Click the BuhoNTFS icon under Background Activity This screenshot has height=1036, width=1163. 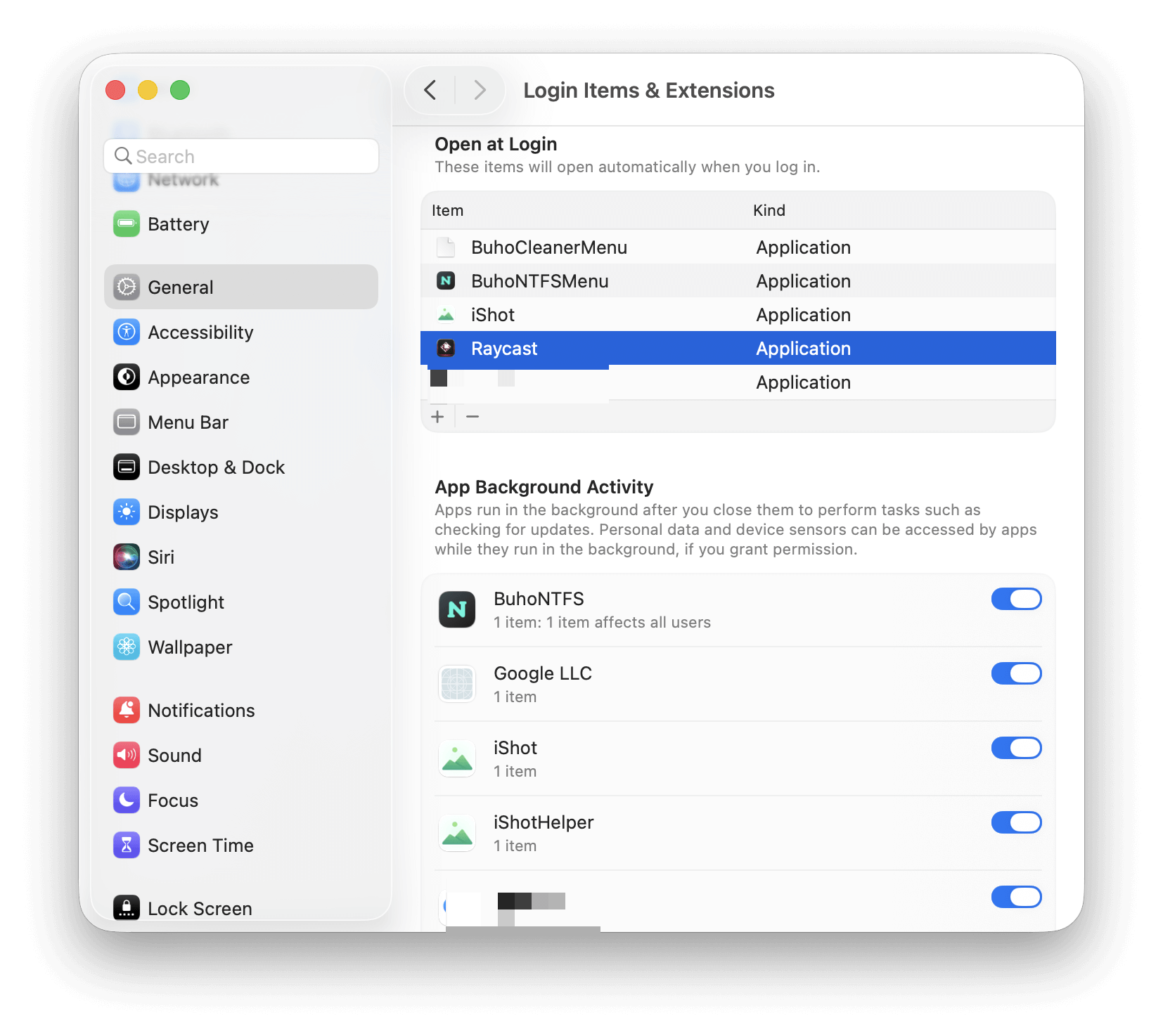(457, 609)
